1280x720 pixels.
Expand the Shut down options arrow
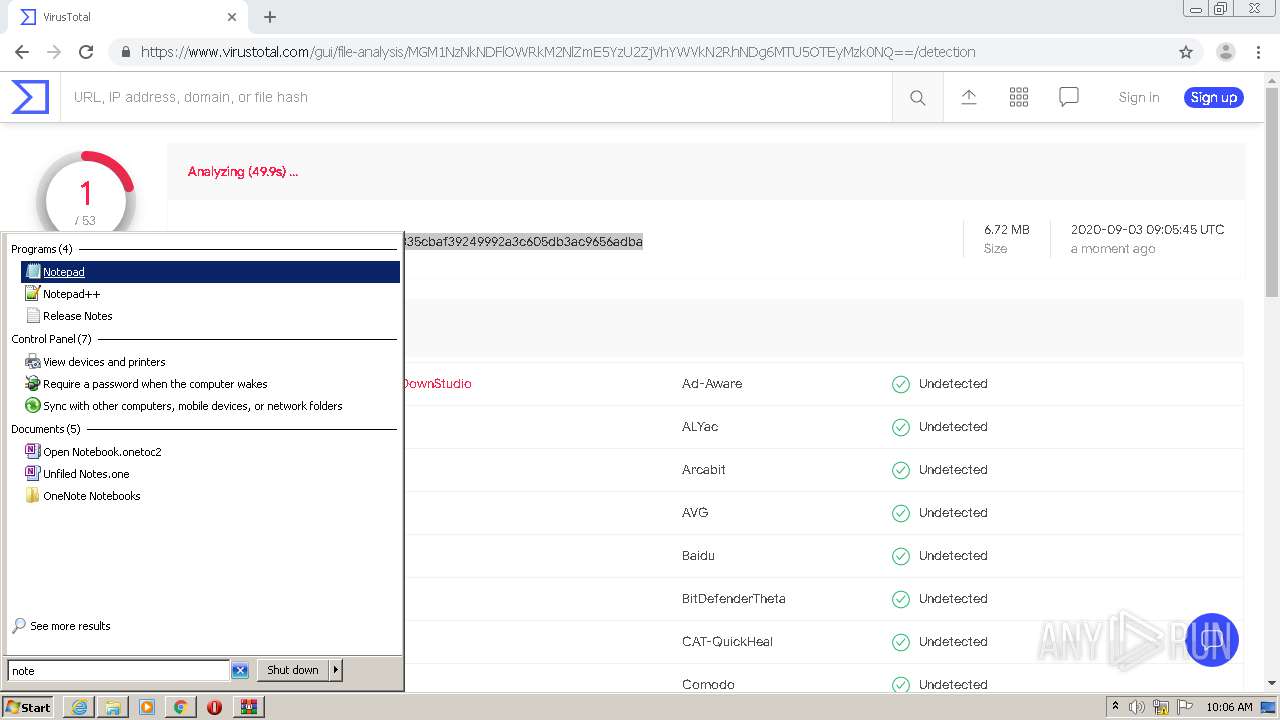tap(336, 670)
